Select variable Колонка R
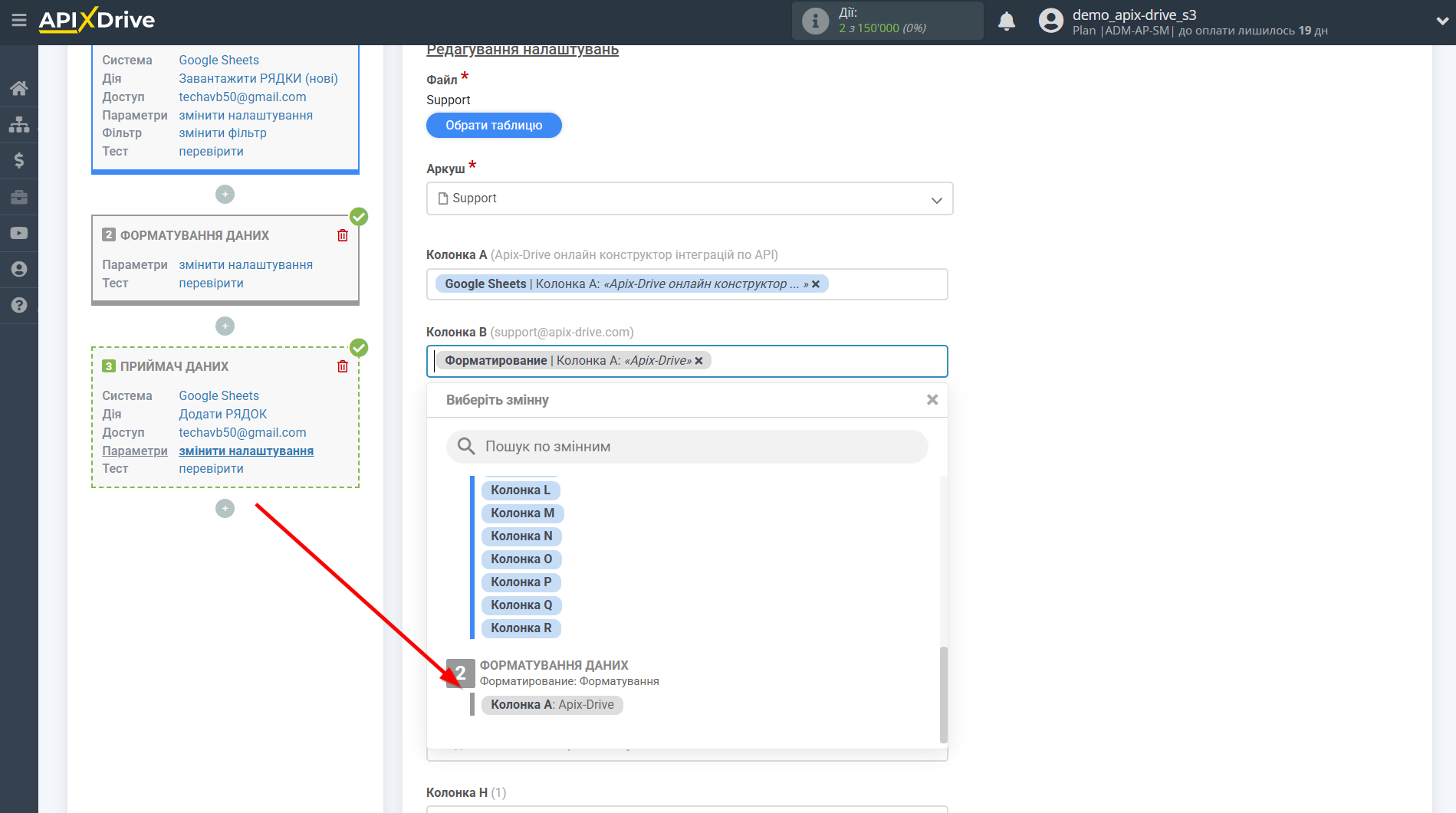Image resolution: width=1456 pixels, height=813 pixels. pos(521,628)
